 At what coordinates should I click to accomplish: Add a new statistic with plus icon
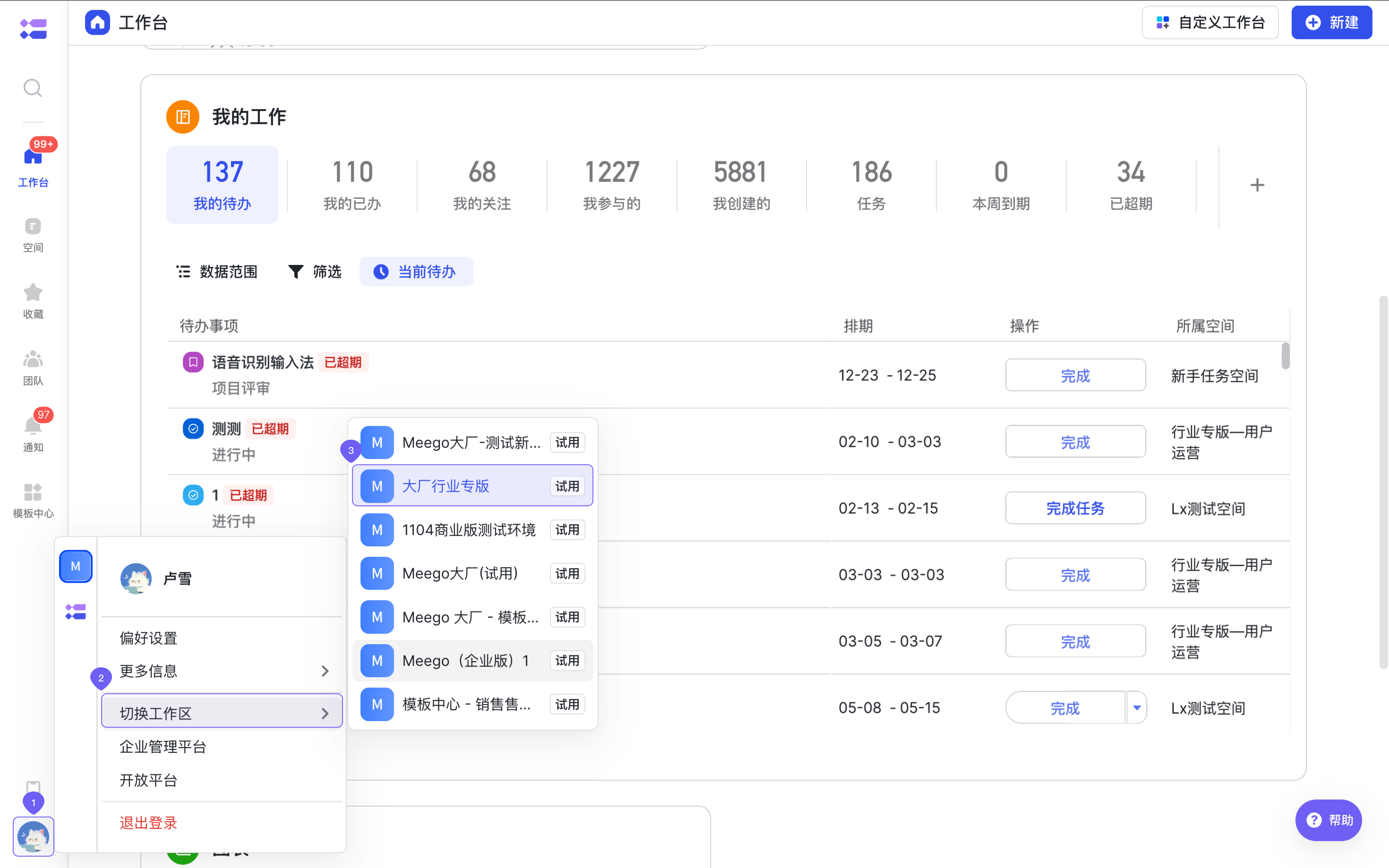(x=1257, y=185)
